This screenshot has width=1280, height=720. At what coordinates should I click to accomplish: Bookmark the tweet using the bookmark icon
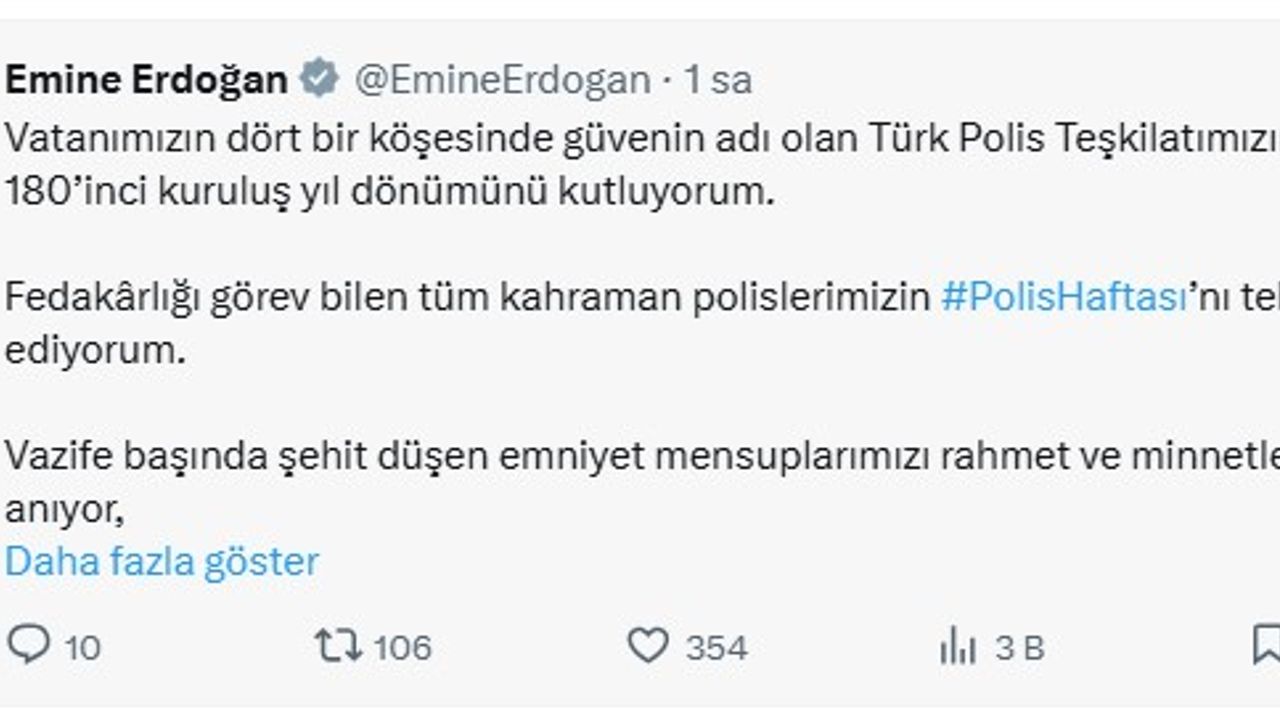[1266, 645]
